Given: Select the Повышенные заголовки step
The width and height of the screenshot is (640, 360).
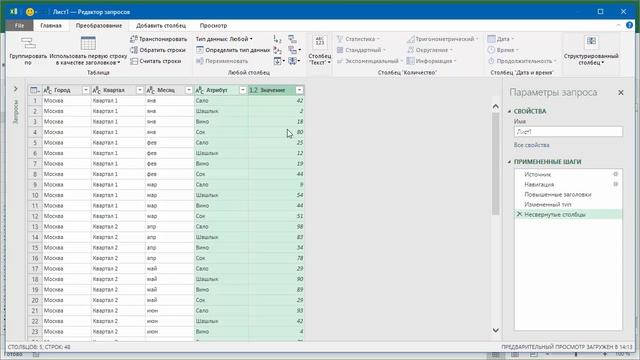Looking at the screenshot, I should point(568,194).
